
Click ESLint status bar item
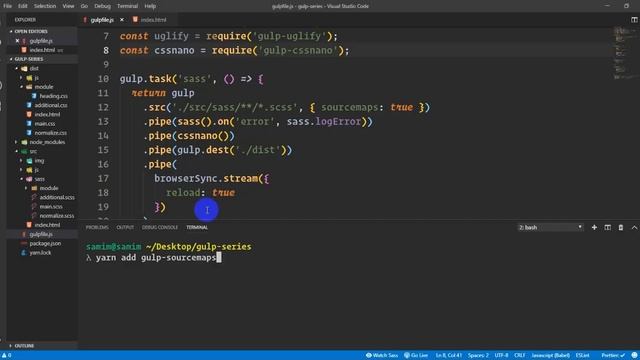tap(582, 356)
